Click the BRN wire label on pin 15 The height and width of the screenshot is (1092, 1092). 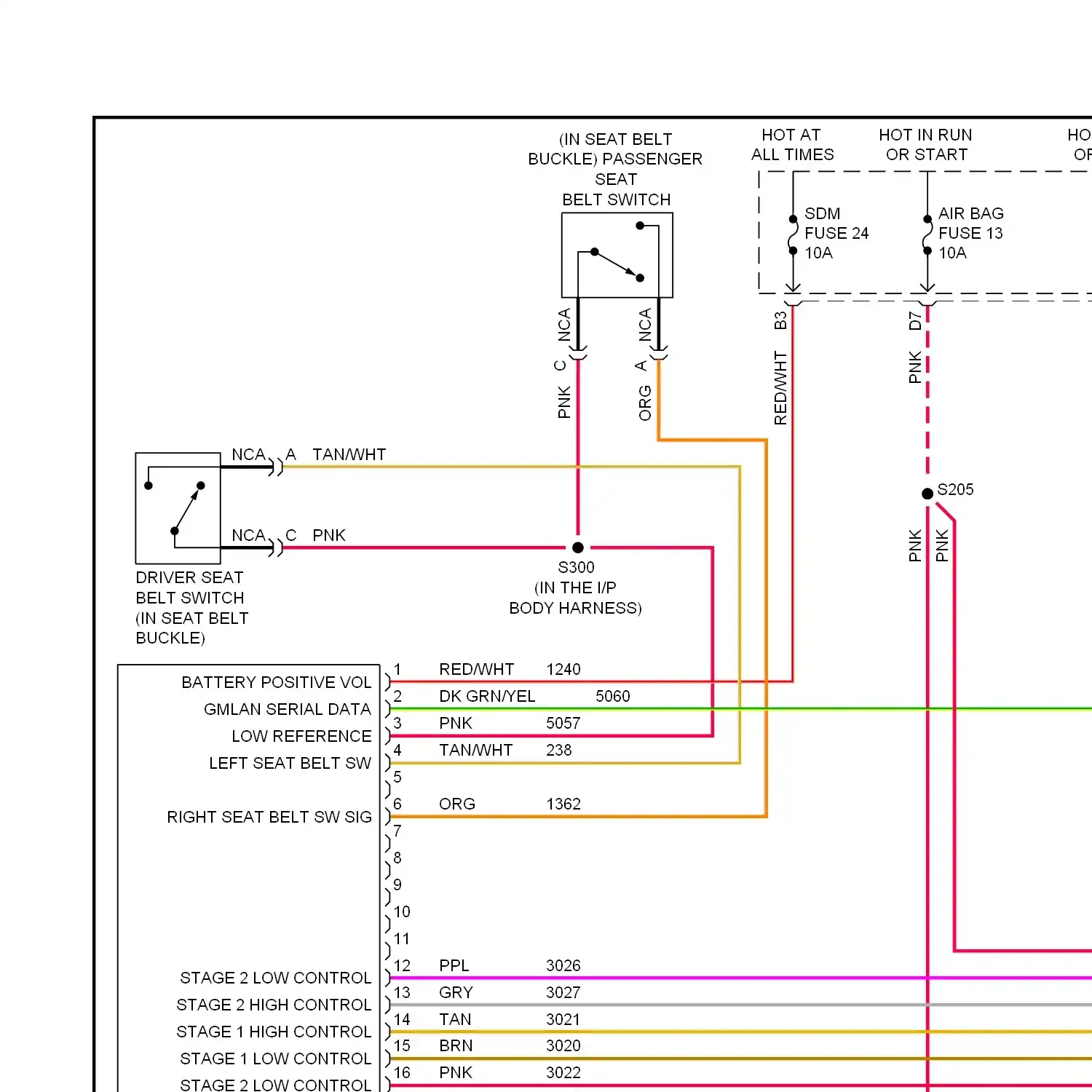click(x=456, y=1046)
